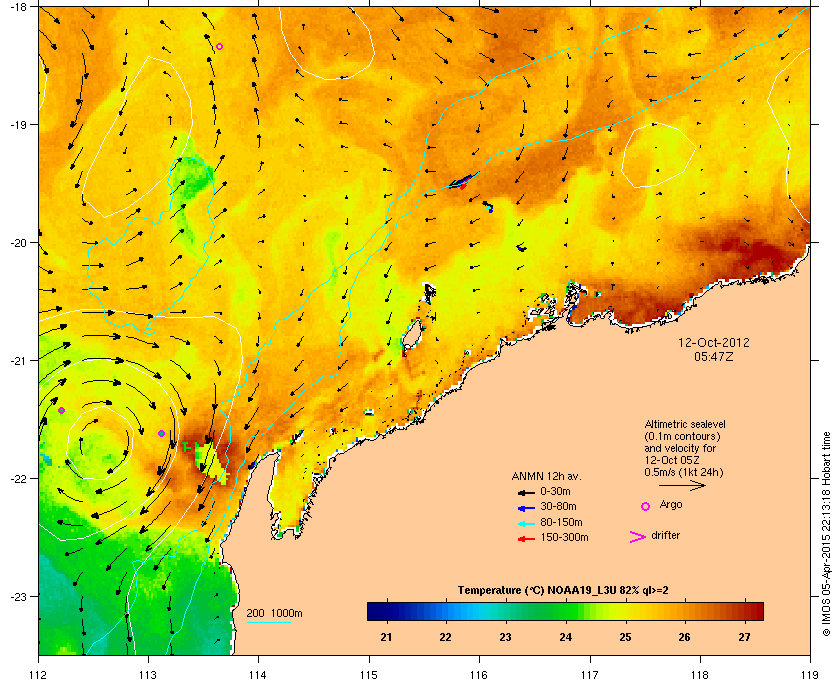Click the green 24°C region of colorbar

[566, 611]
